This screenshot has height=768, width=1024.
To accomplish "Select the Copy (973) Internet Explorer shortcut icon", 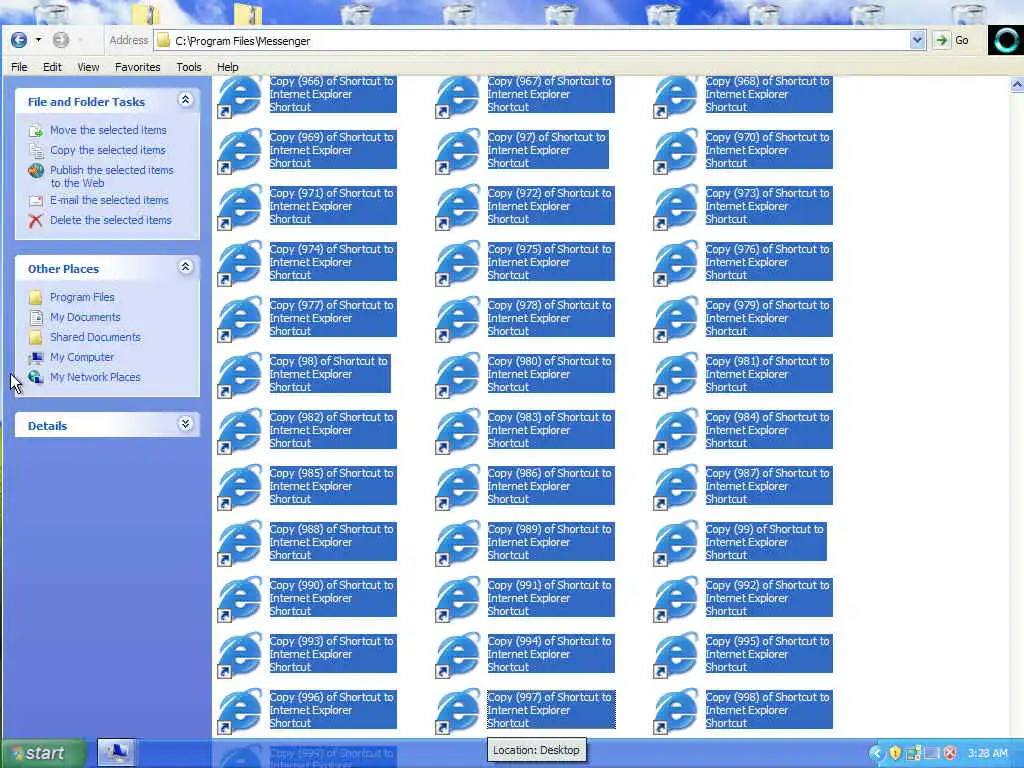I will pos(677,208).
